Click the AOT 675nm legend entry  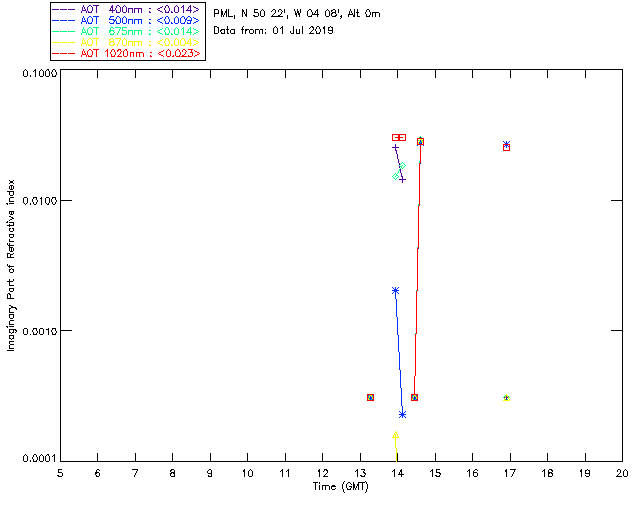pos(126,31)
